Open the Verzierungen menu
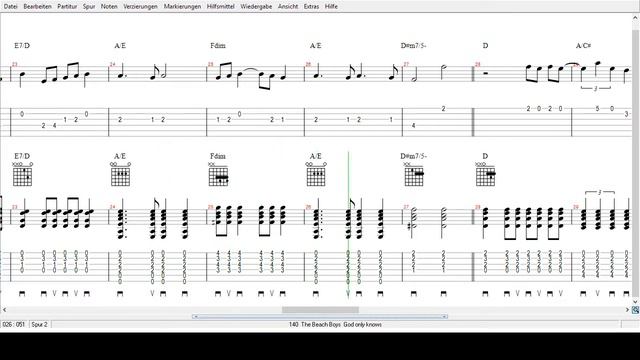This screenshot has height=360, width=640. point(140,7)
